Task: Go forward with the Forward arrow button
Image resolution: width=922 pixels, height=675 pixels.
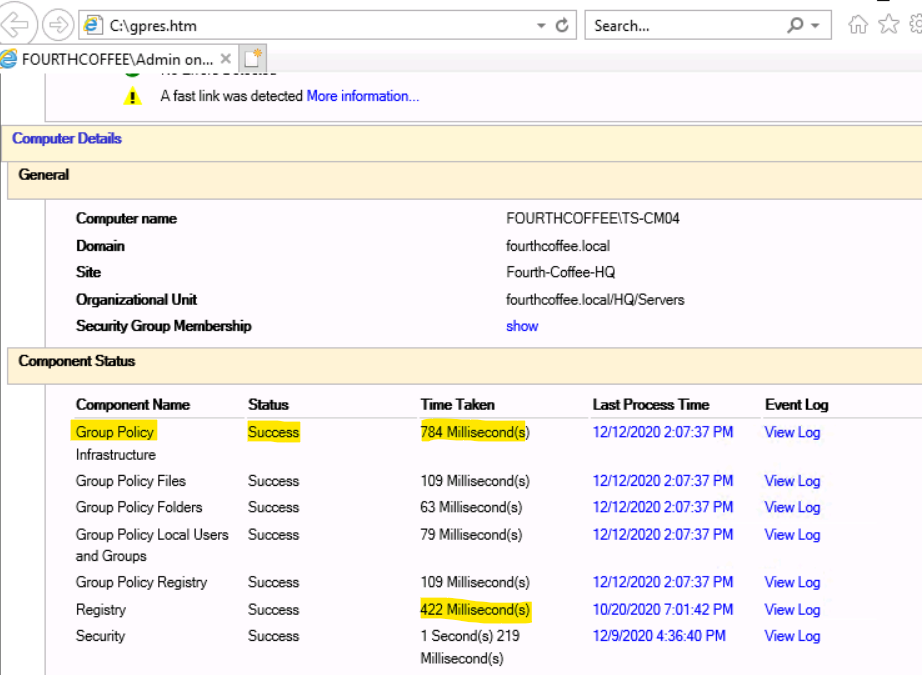Action: click(58, 25)
